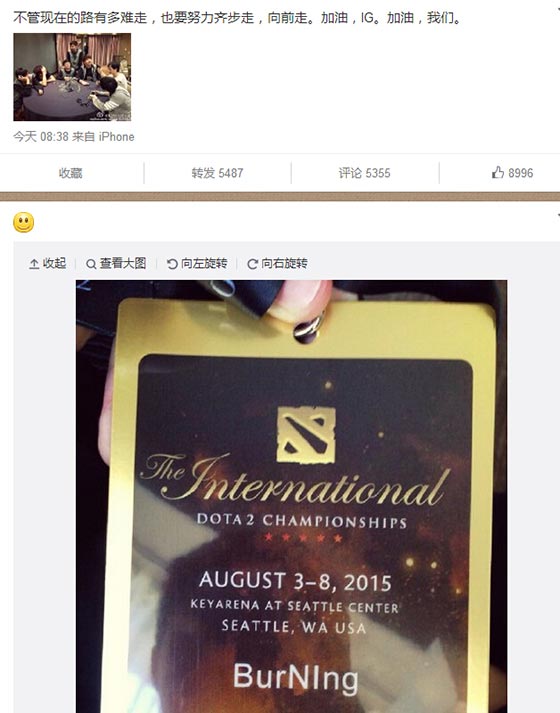Choose 向左旋转 text to rotate left
This screenshot has width=560, height=713.
tap(204, 263)
